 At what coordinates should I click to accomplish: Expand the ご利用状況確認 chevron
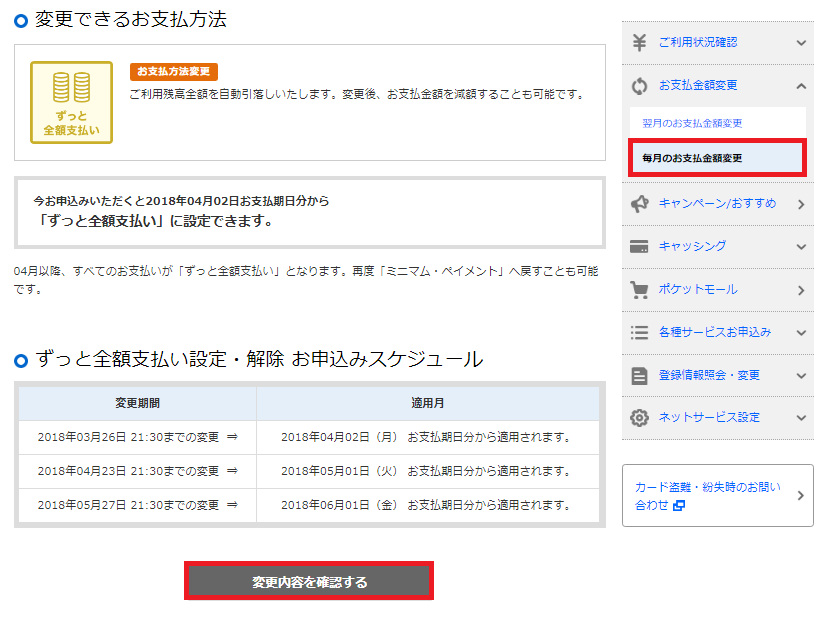pos(801,43)
